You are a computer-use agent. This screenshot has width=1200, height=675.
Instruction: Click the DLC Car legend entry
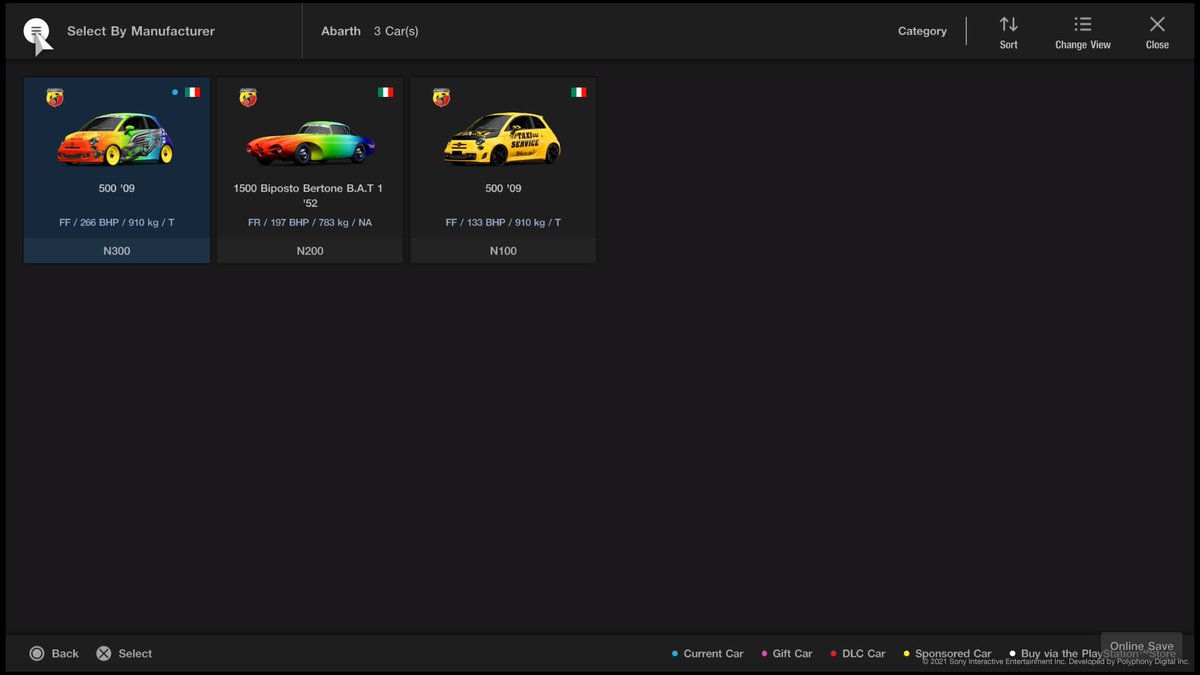[858, 653]
